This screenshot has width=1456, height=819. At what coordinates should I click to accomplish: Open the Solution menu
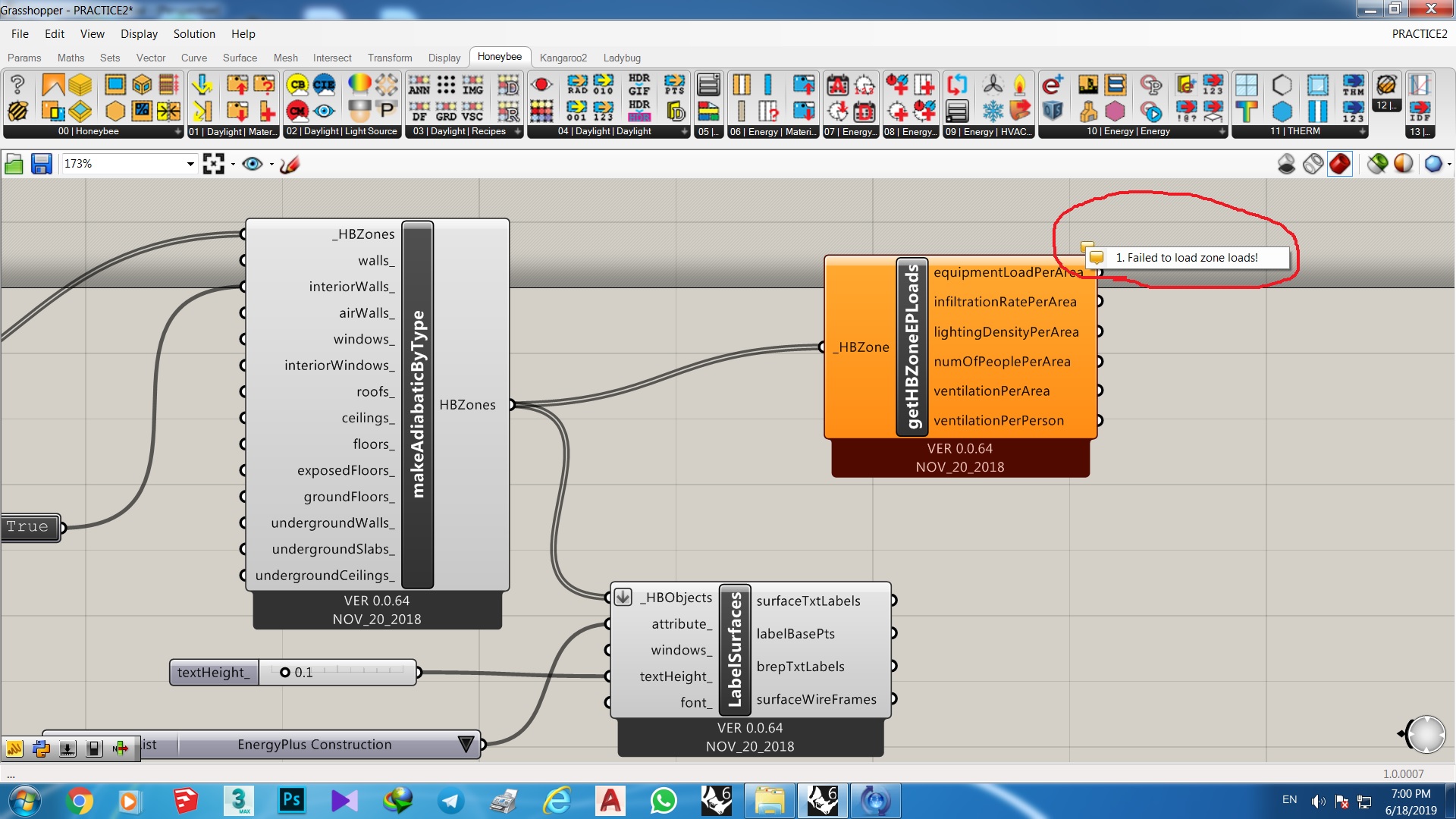[x=194, y=34]
